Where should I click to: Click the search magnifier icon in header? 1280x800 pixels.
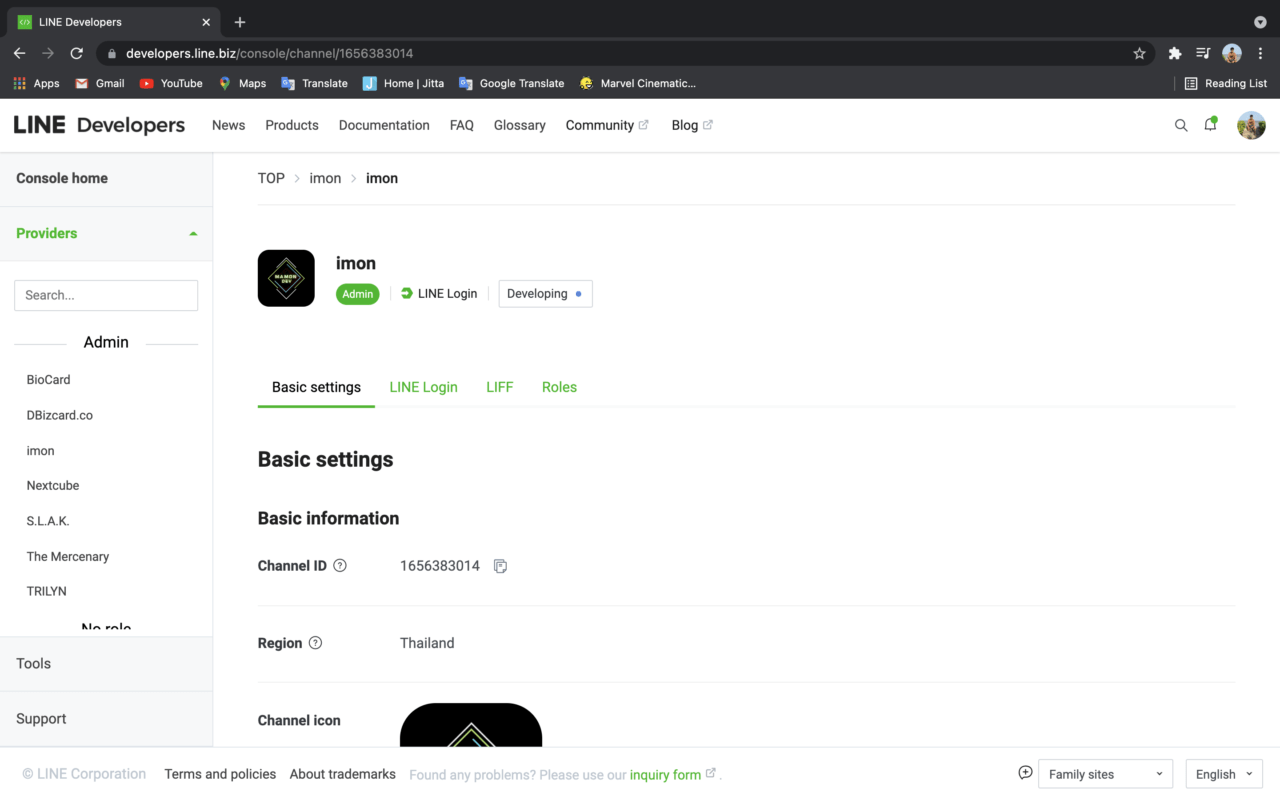(1181, 125)
